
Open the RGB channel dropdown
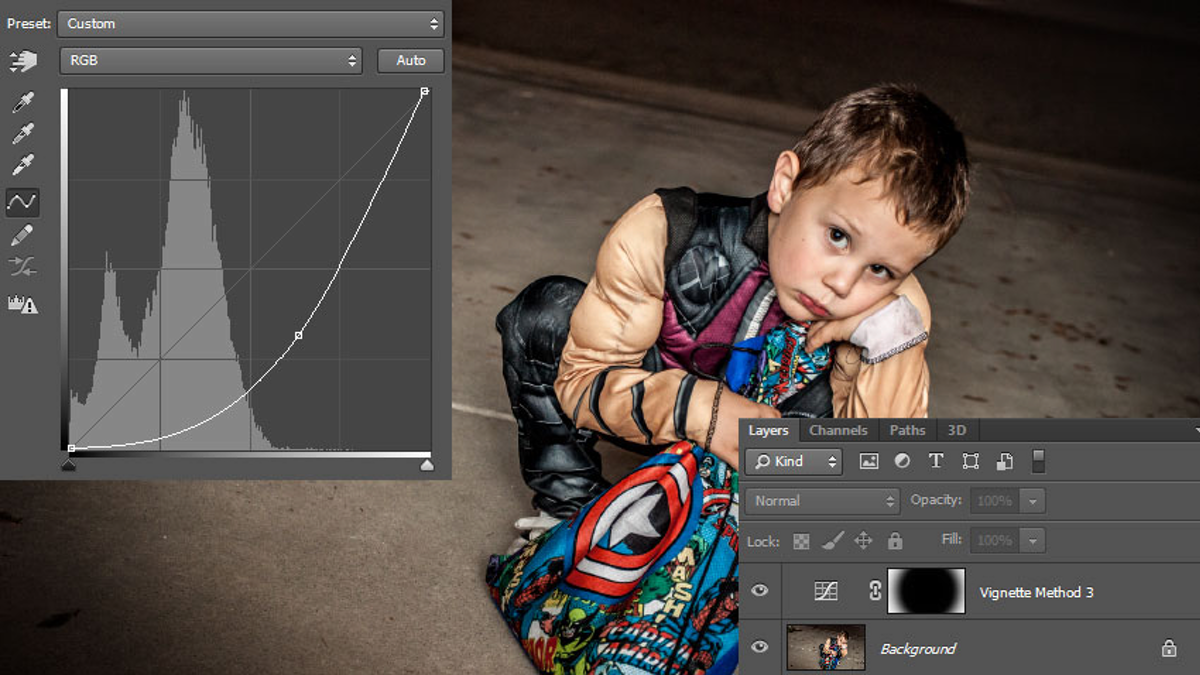click(211, 60)
